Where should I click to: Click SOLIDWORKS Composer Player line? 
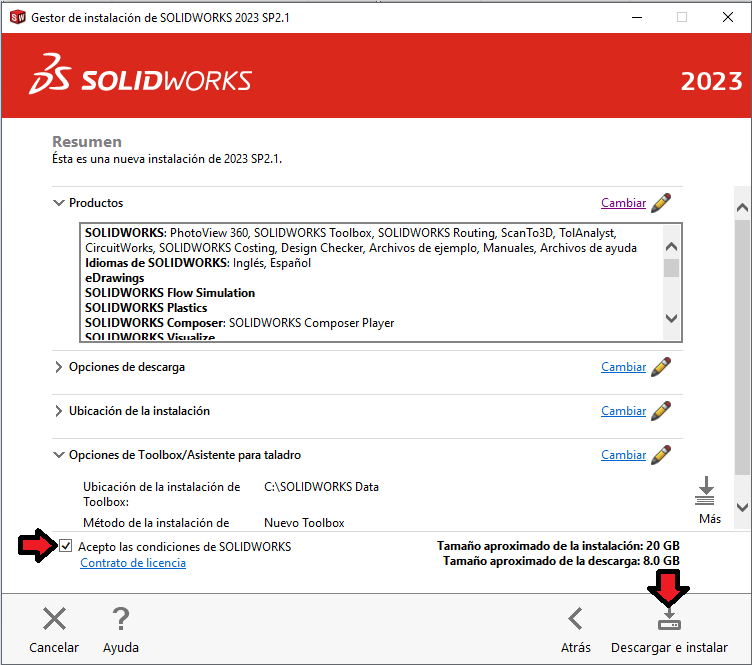(x=239, y=323)
